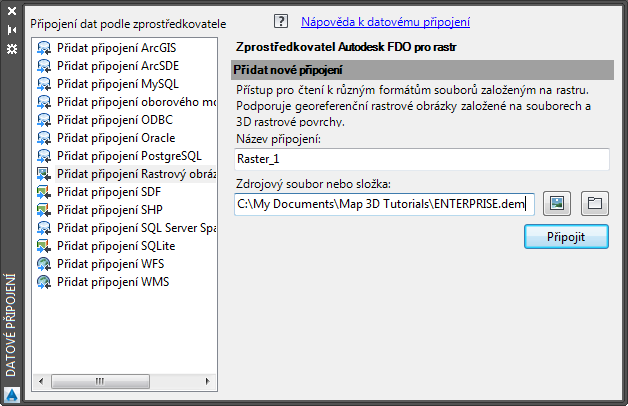Viewport: 628px width, 406px height.
Task: Click the provider list left scroll arrow
Action: tap(41, 381)
